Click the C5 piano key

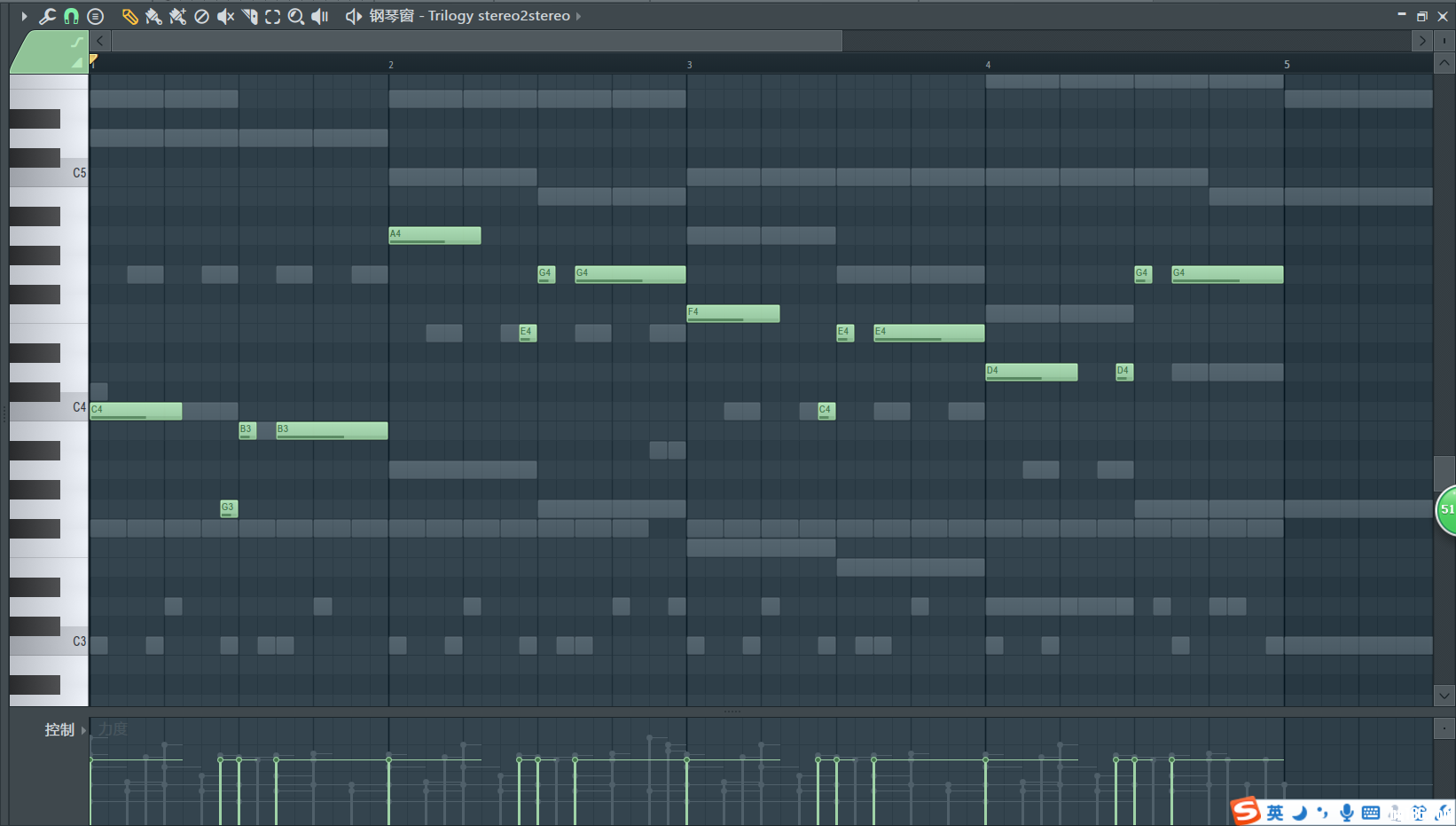click(49, 173)
